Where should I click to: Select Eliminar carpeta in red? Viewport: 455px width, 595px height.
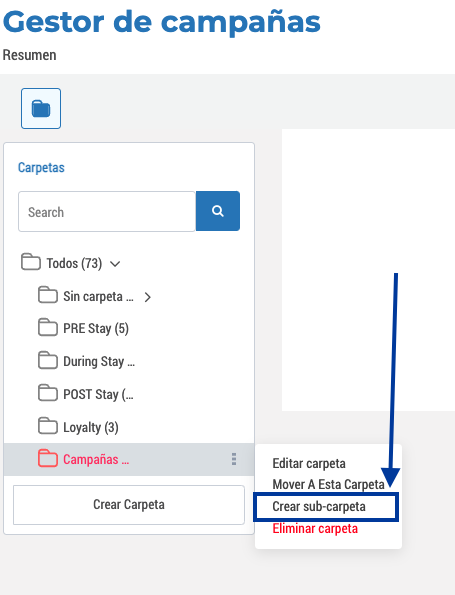(x=315, y=529)
